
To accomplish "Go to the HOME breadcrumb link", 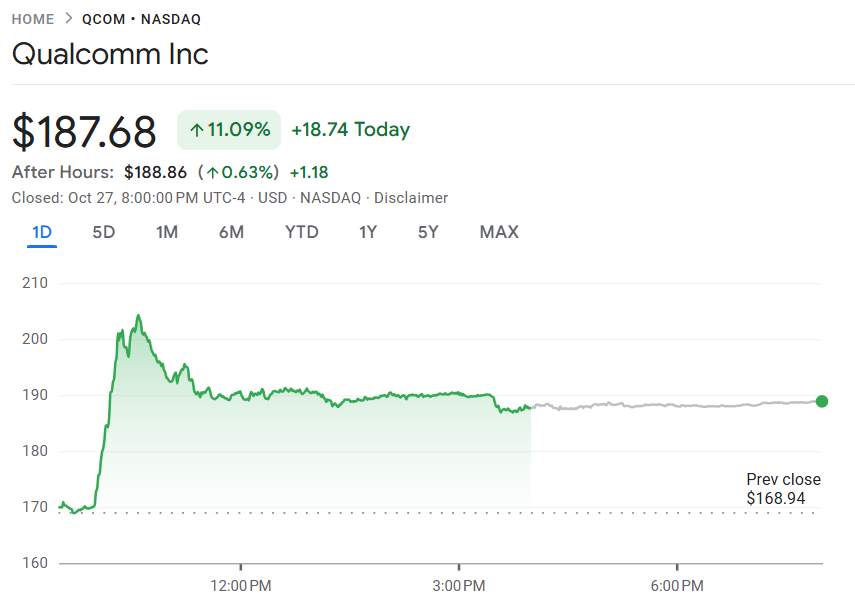I will click(33, 19).
